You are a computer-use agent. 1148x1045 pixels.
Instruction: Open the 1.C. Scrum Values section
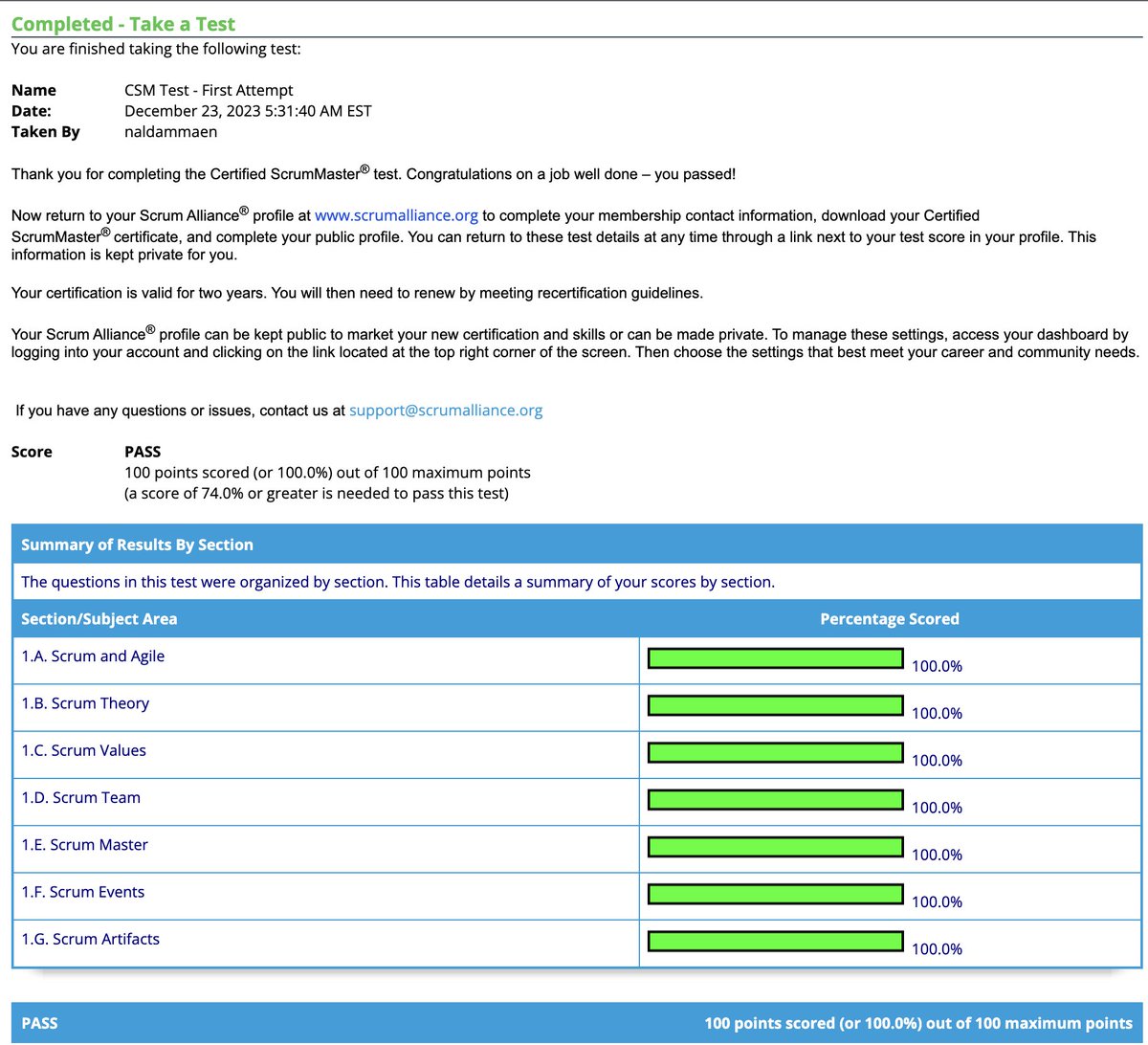84,750
